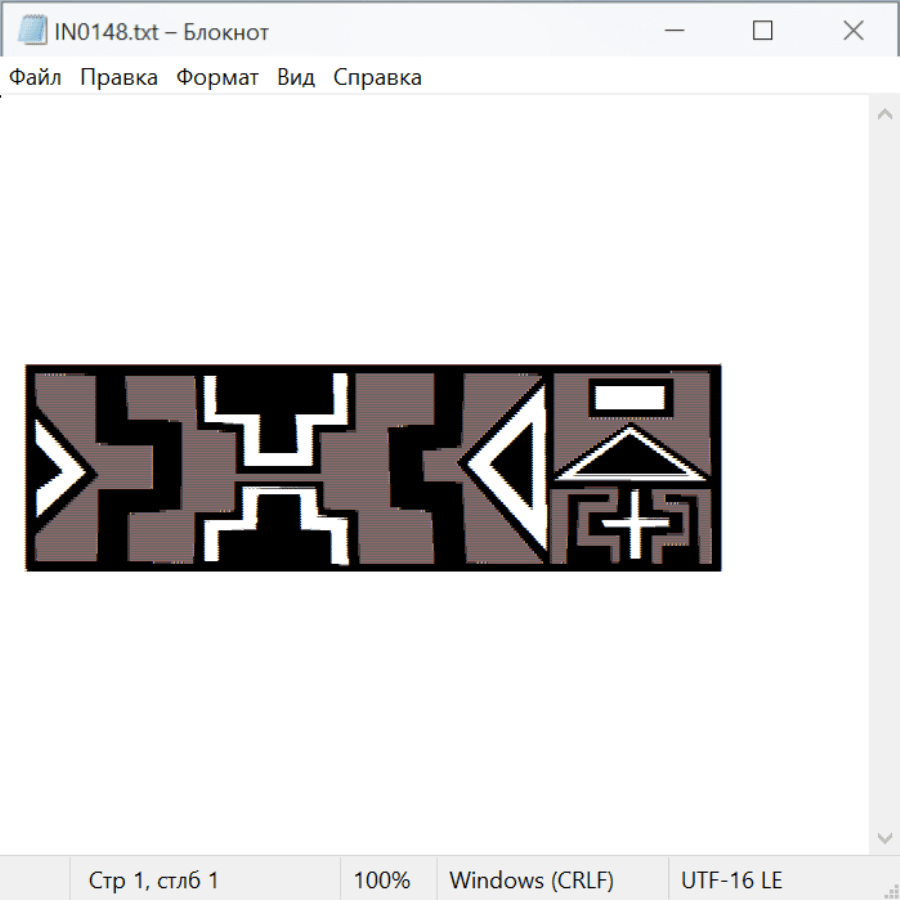Open the Файл menu

tap(35, 78)
